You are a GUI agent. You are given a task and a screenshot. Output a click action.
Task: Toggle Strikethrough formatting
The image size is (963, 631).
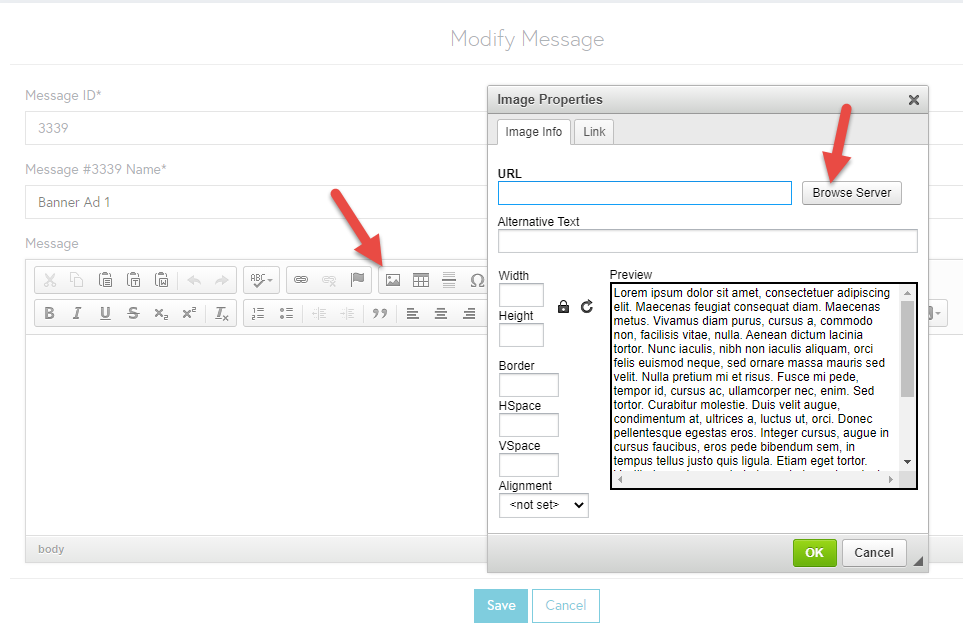click(133, 313)
